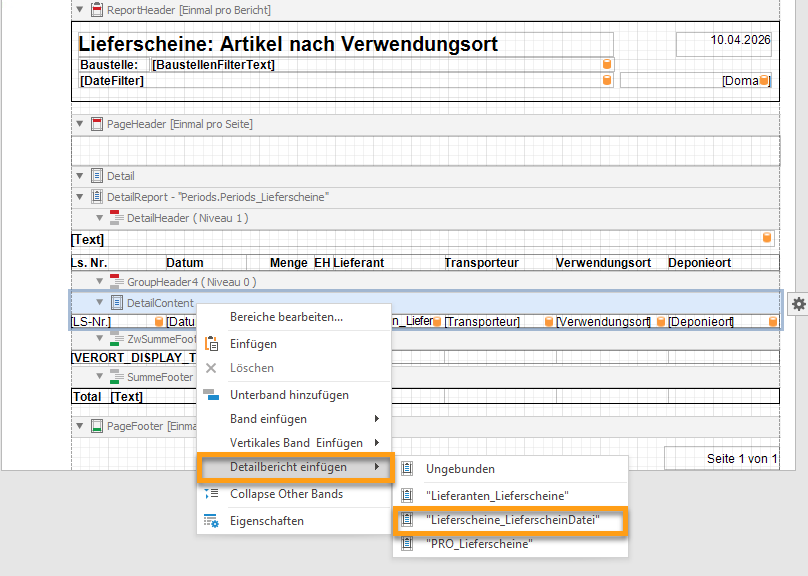
Task: Choose "Lieferanten_Lieferscheine" submenu entry
Action: [510, 496]
